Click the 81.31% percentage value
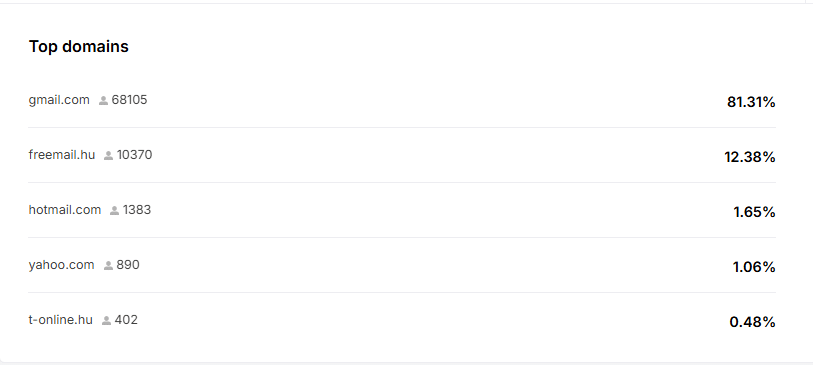 click(751, 102)
